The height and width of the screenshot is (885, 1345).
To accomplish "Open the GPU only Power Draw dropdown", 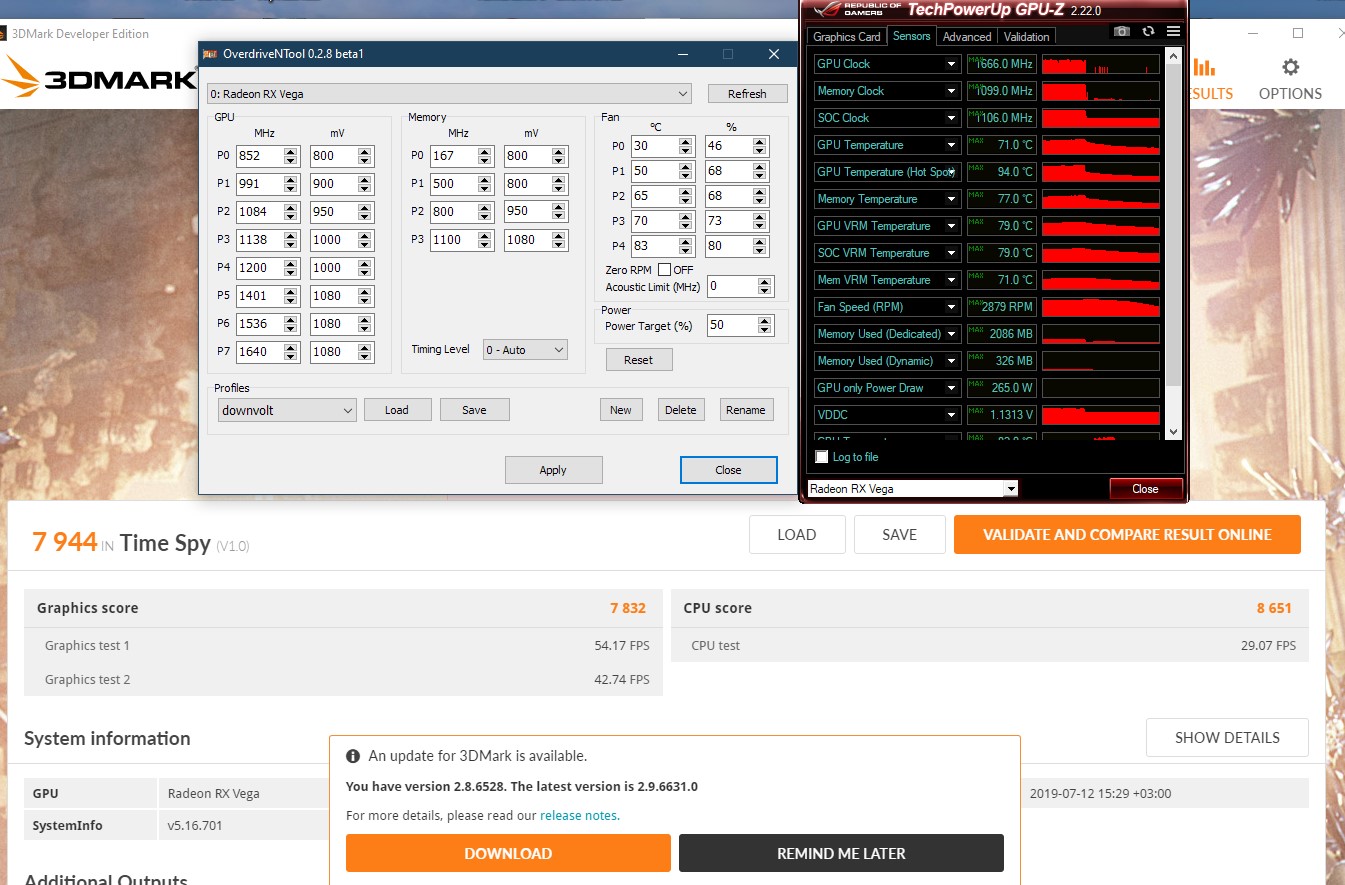I will click(951, 388).
